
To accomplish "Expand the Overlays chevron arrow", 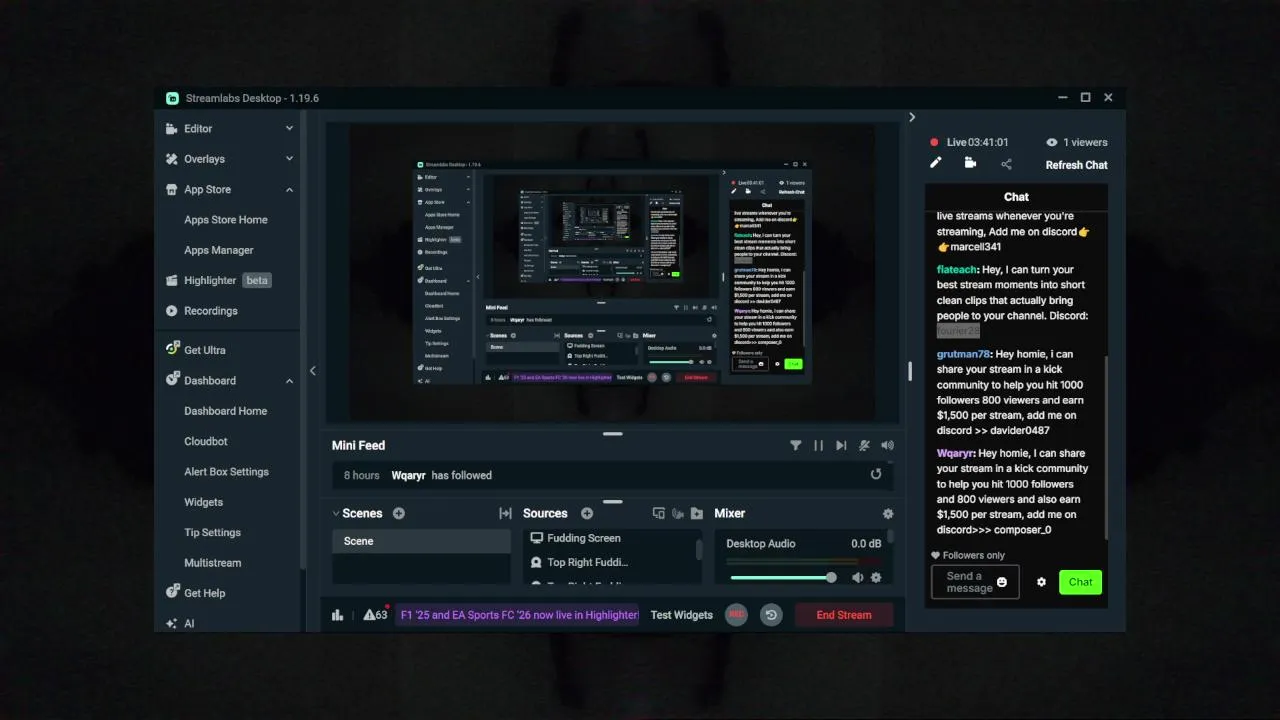I will point(289,159).
